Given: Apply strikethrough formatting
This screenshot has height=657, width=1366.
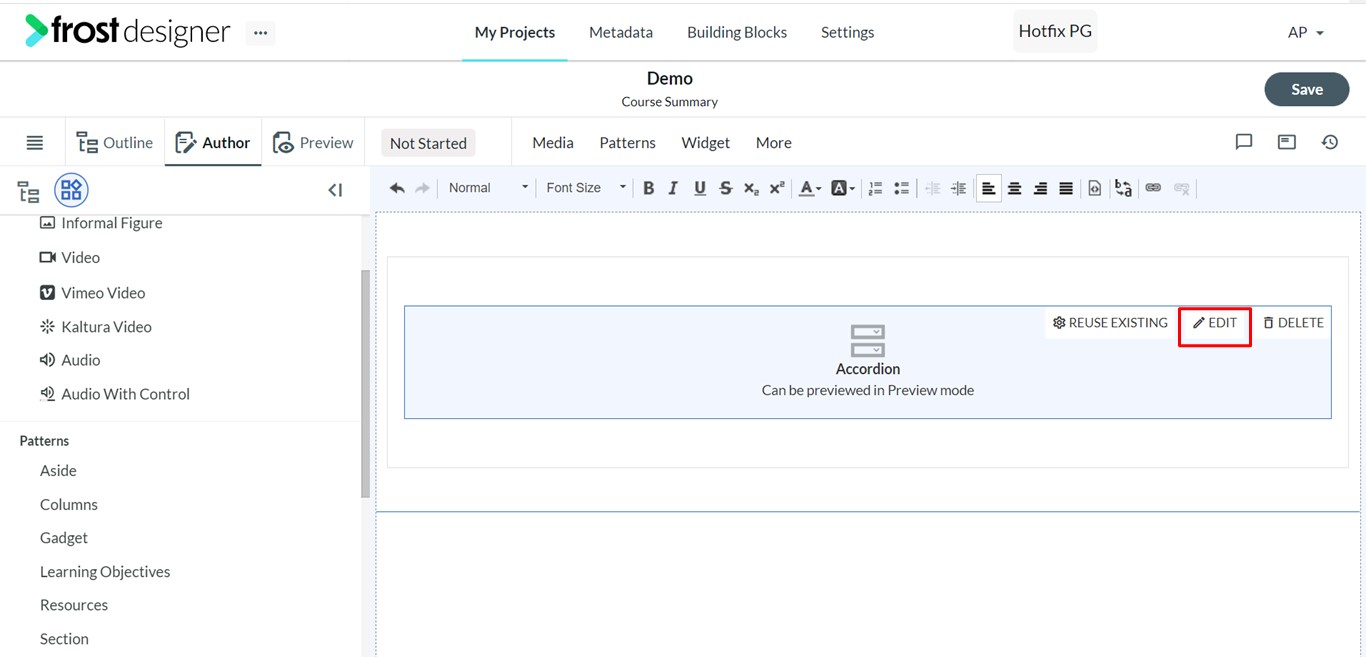Looking at the screenshot, I should (x=726, y=188).
